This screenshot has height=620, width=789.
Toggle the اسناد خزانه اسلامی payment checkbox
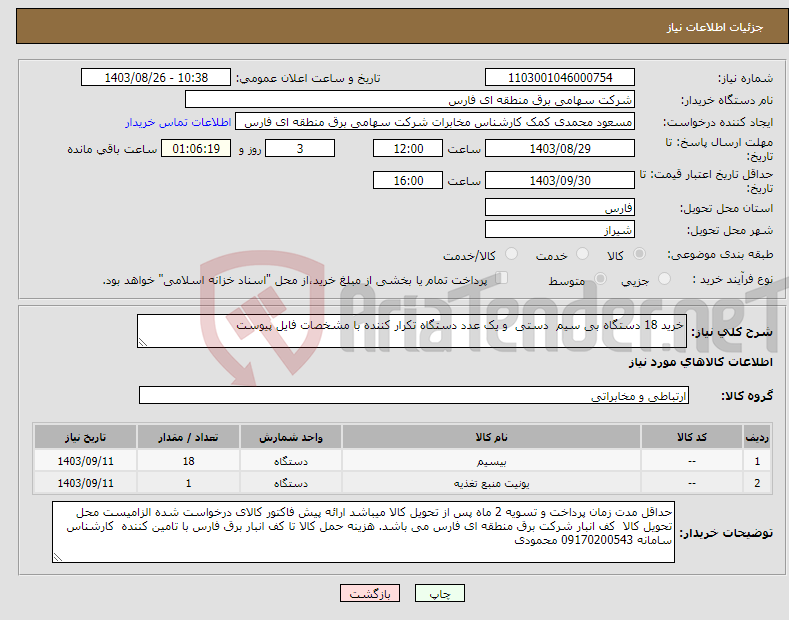[501, 278]
